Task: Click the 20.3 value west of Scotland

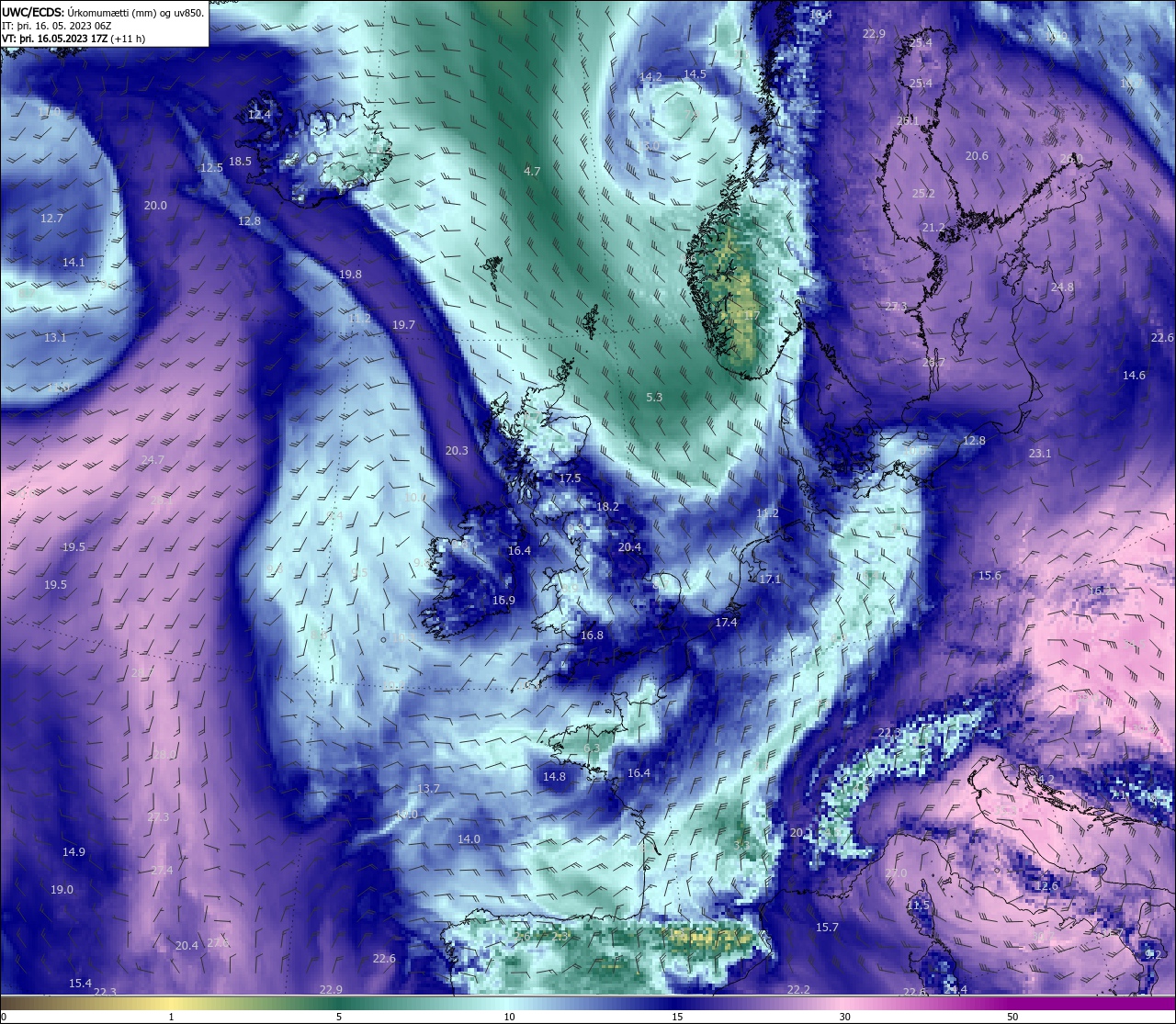Action: tap(457, 451)
